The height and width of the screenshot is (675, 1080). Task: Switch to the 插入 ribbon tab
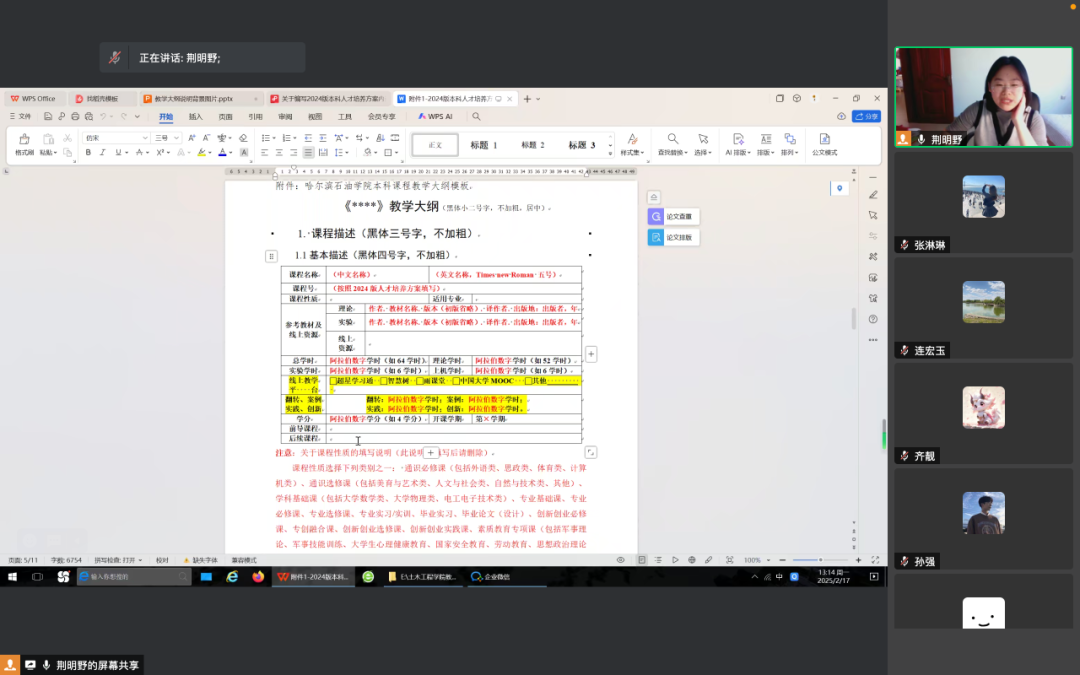196,116
